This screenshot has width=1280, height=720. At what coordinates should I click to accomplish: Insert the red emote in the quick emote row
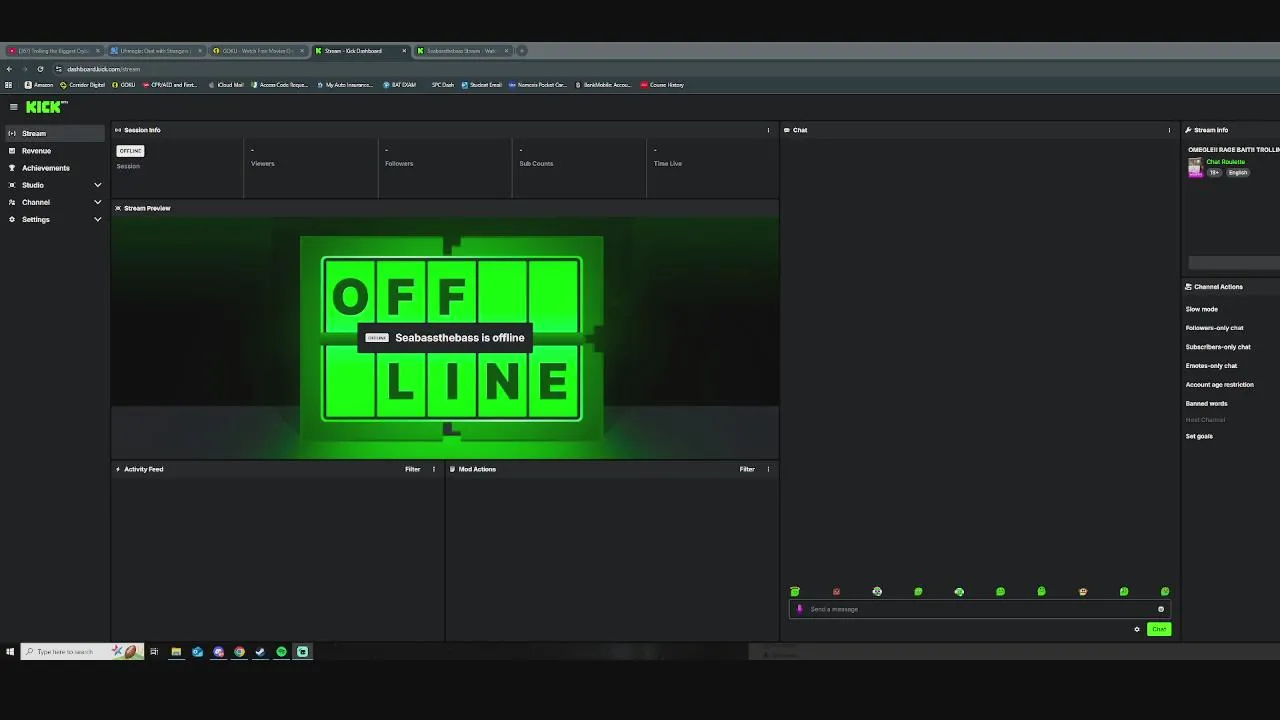[x=836, y=592]
